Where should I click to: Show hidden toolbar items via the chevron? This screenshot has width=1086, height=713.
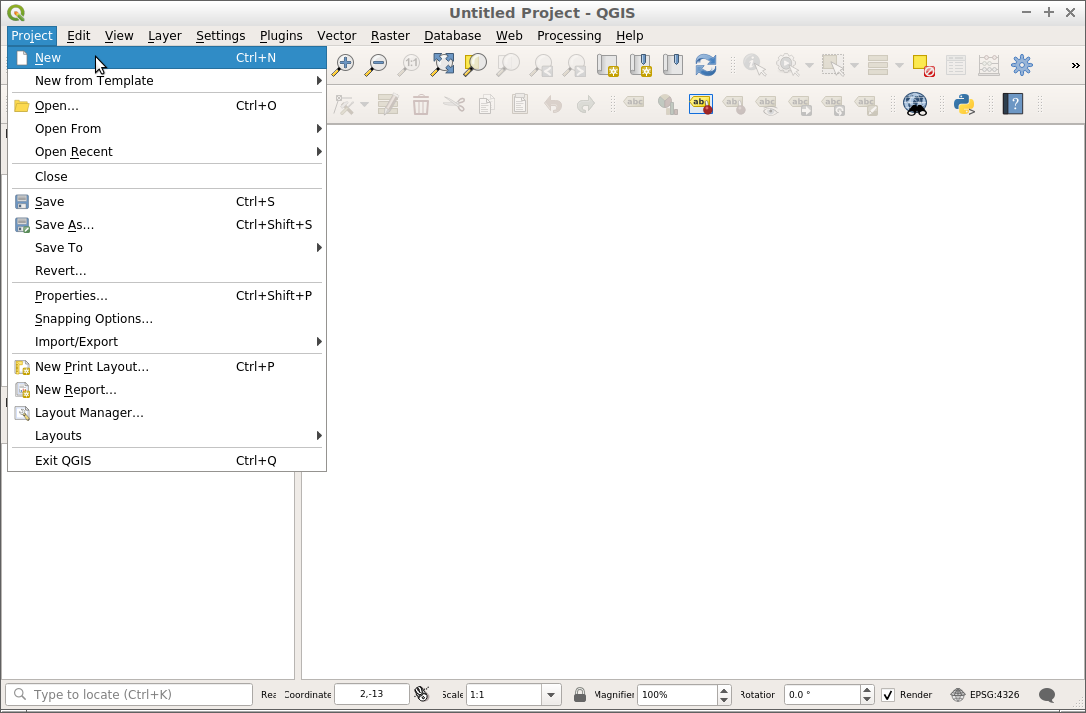pos(1075,65)
